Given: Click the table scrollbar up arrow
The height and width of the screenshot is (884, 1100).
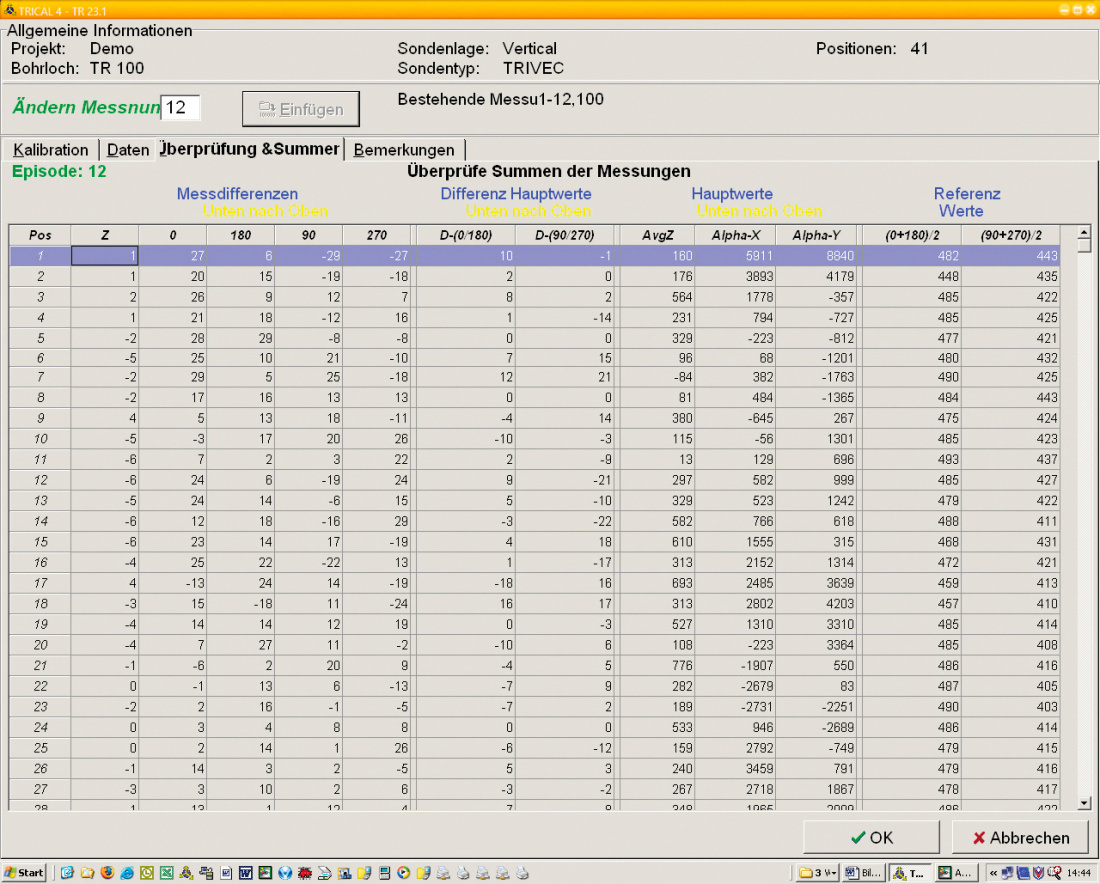Looking at the screenshot, I should tap(1084, 232).
